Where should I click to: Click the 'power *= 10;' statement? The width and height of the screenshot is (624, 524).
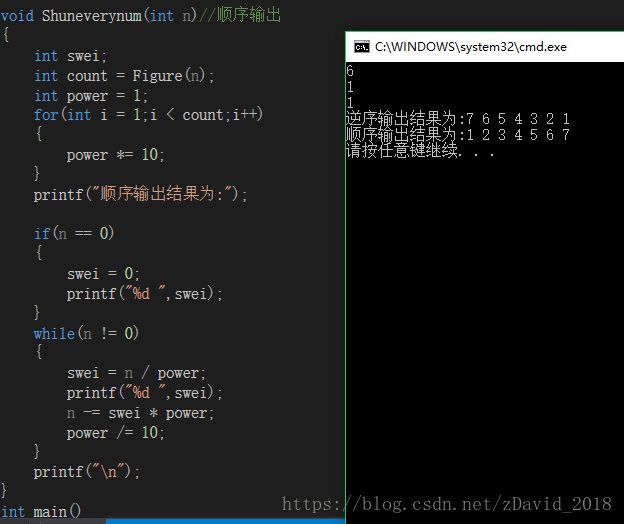tap(115, 155)
